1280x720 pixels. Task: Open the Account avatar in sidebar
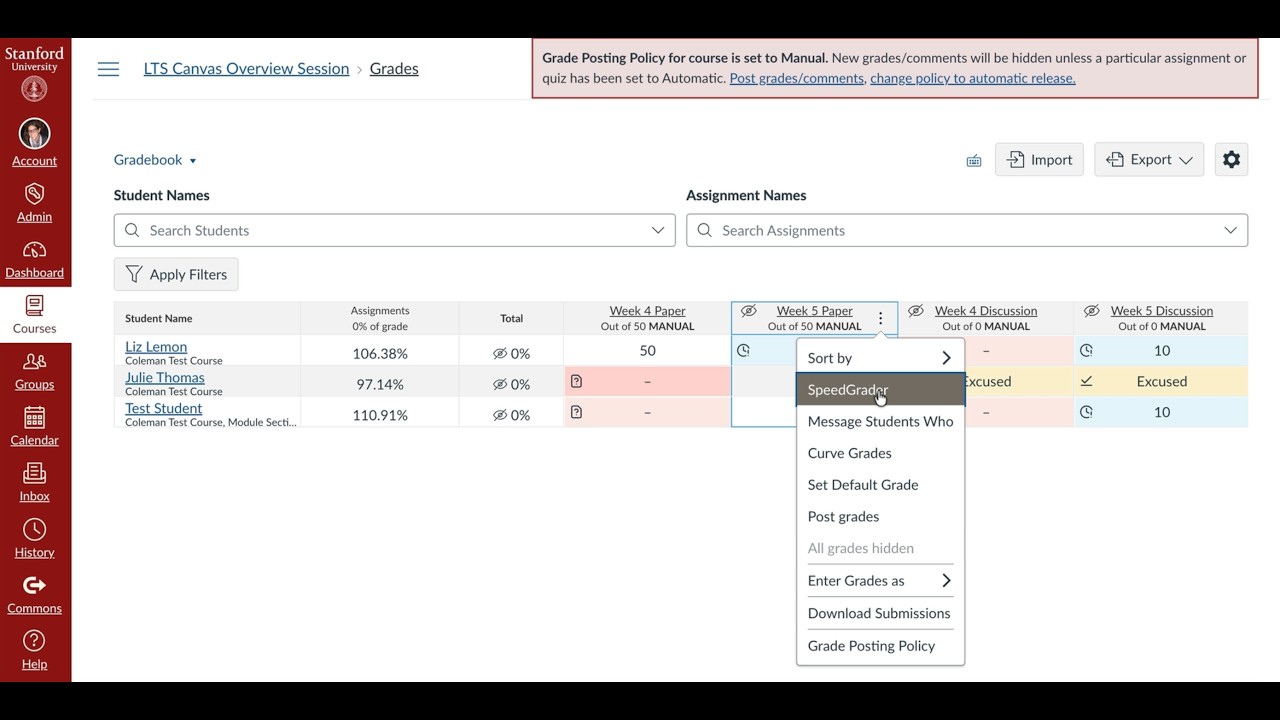[x=35, y=134]
